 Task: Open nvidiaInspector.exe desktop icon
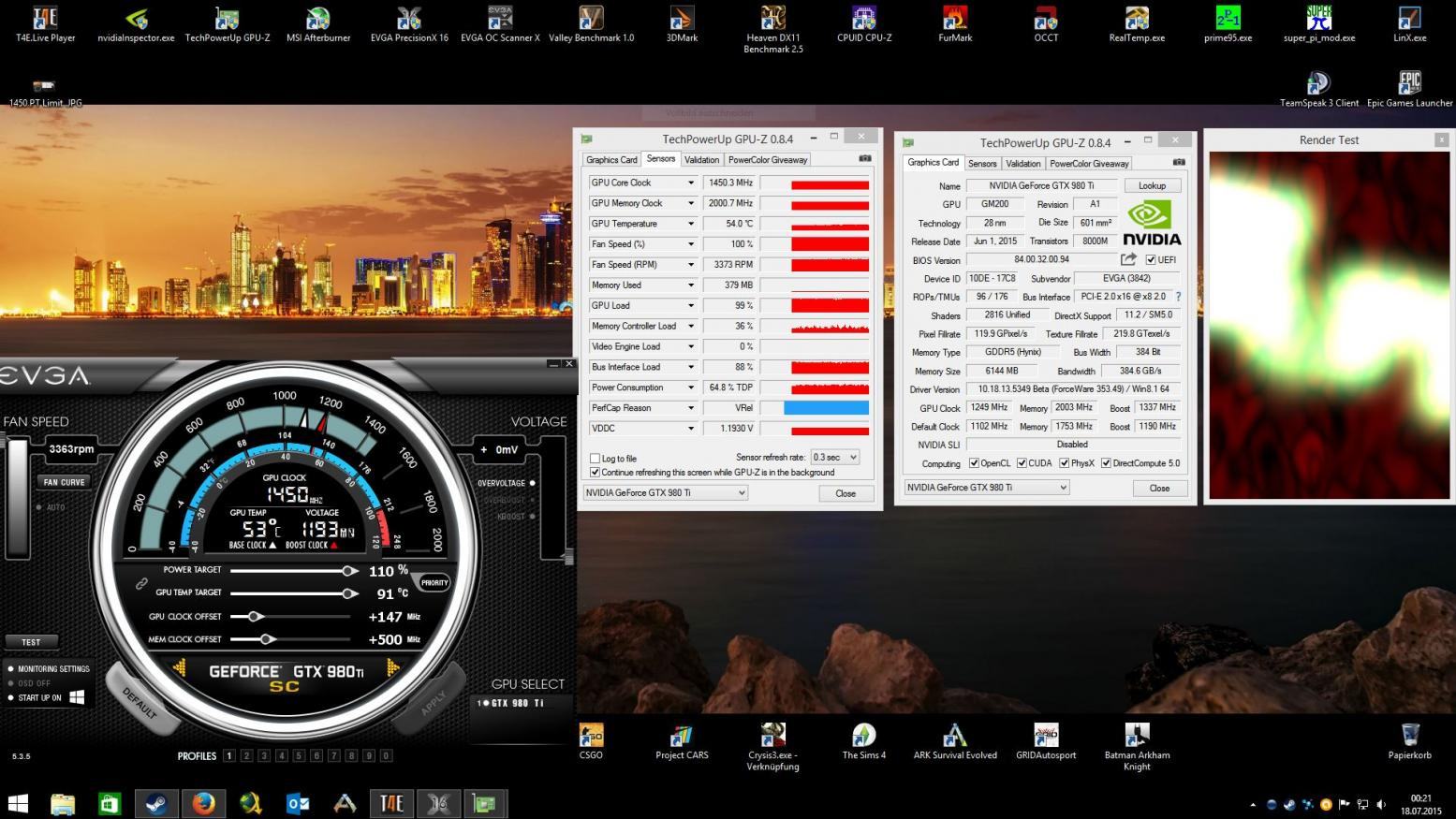[136, 24]
